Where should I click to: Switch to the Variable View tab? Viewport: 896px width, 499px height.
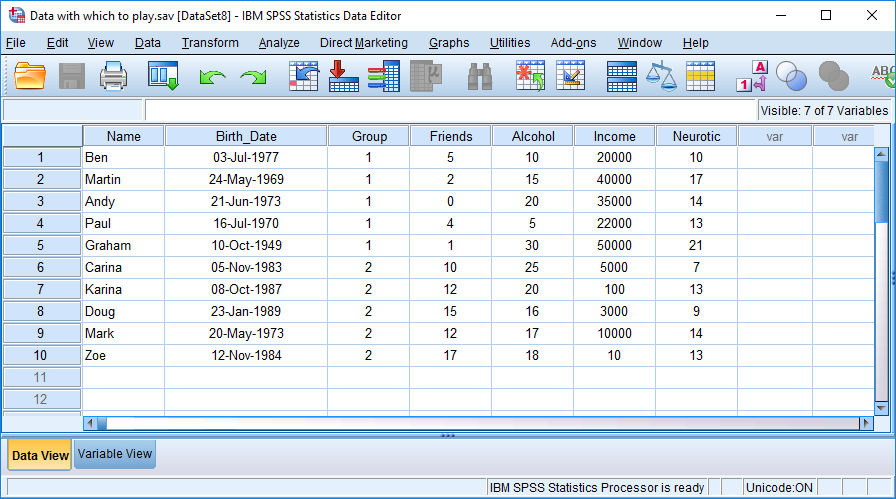[x=115, y=454]
